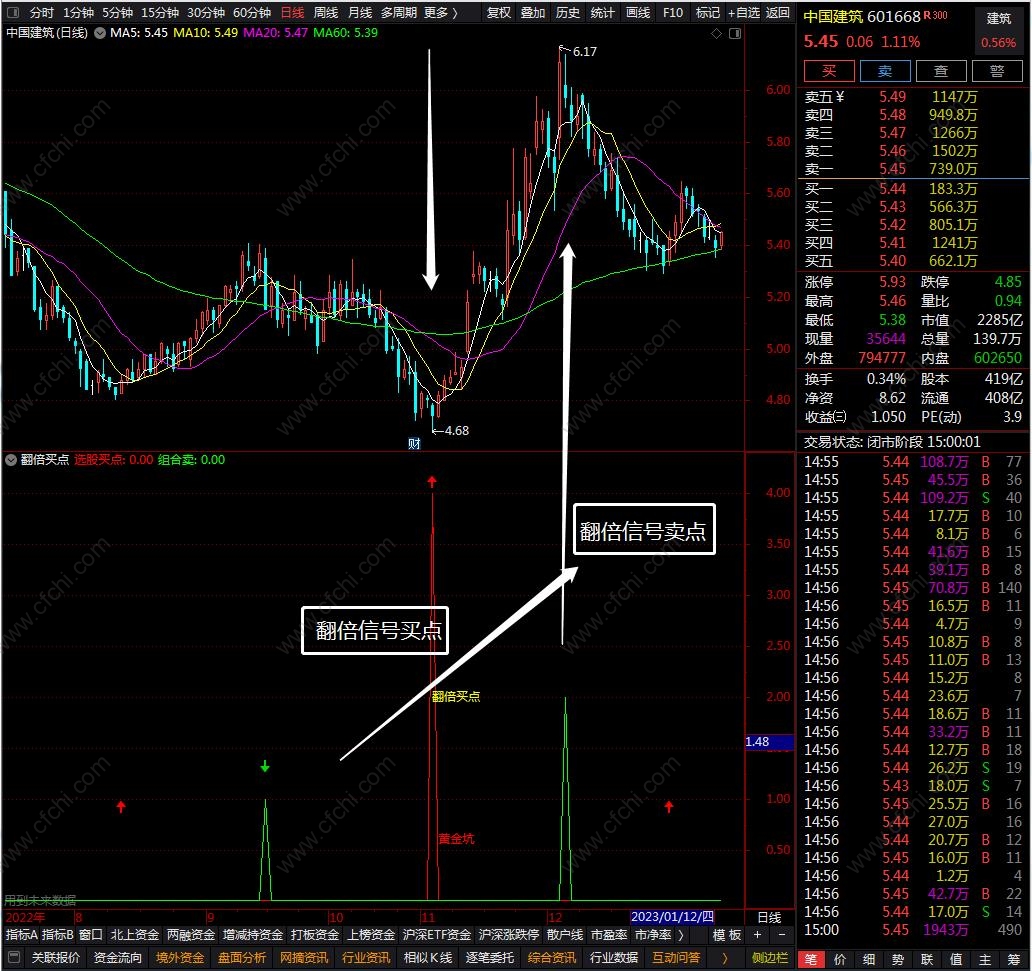Viewport: 1032px width, 971px height.
Task: Show 上榜资金 indicator
Action: tap(371, 935)
